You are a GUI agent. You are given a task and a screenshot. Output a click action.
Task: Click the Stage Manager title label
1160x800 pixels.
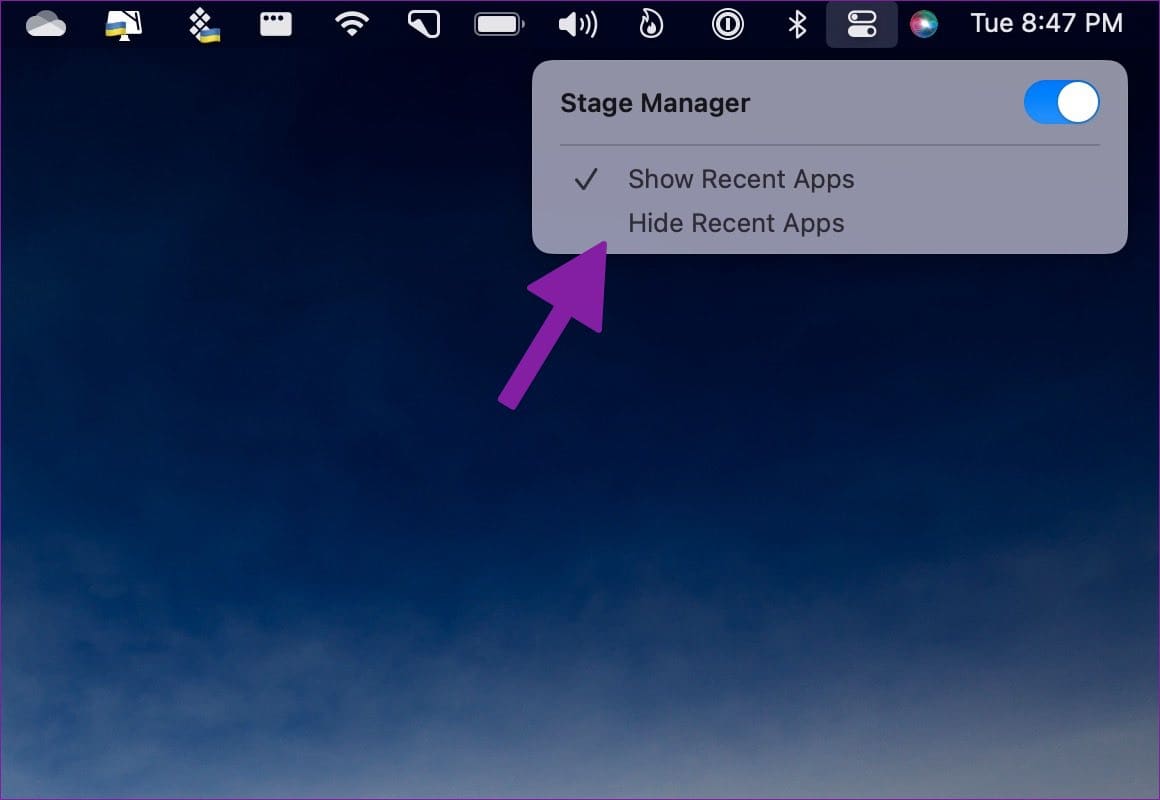click(x=655, y=103)
